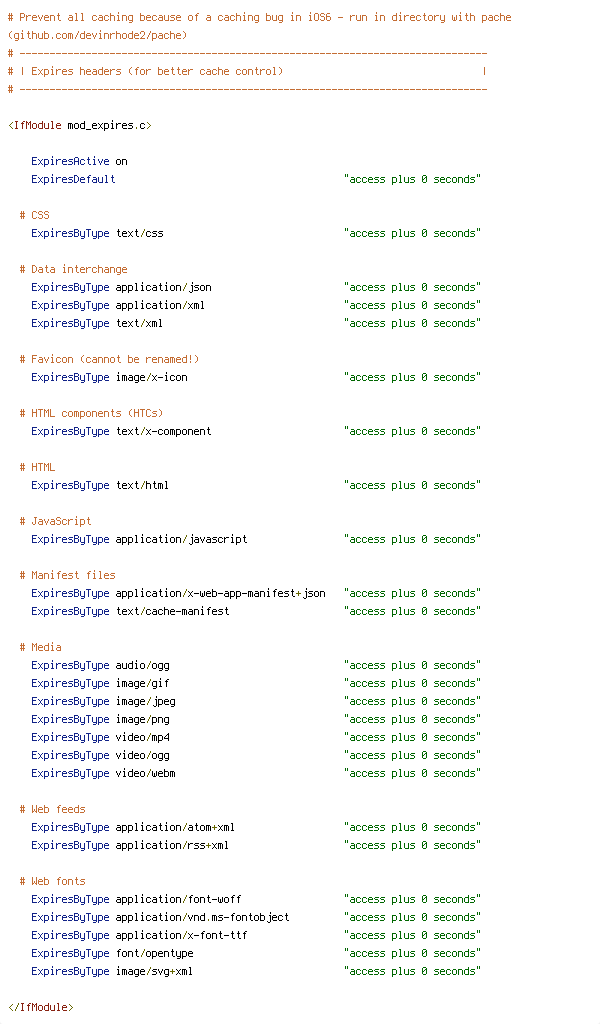The width and height of the screenshot is (600, 1024).
Task: Click the image/svg+xml expiry value
Action: click(412, 972)
